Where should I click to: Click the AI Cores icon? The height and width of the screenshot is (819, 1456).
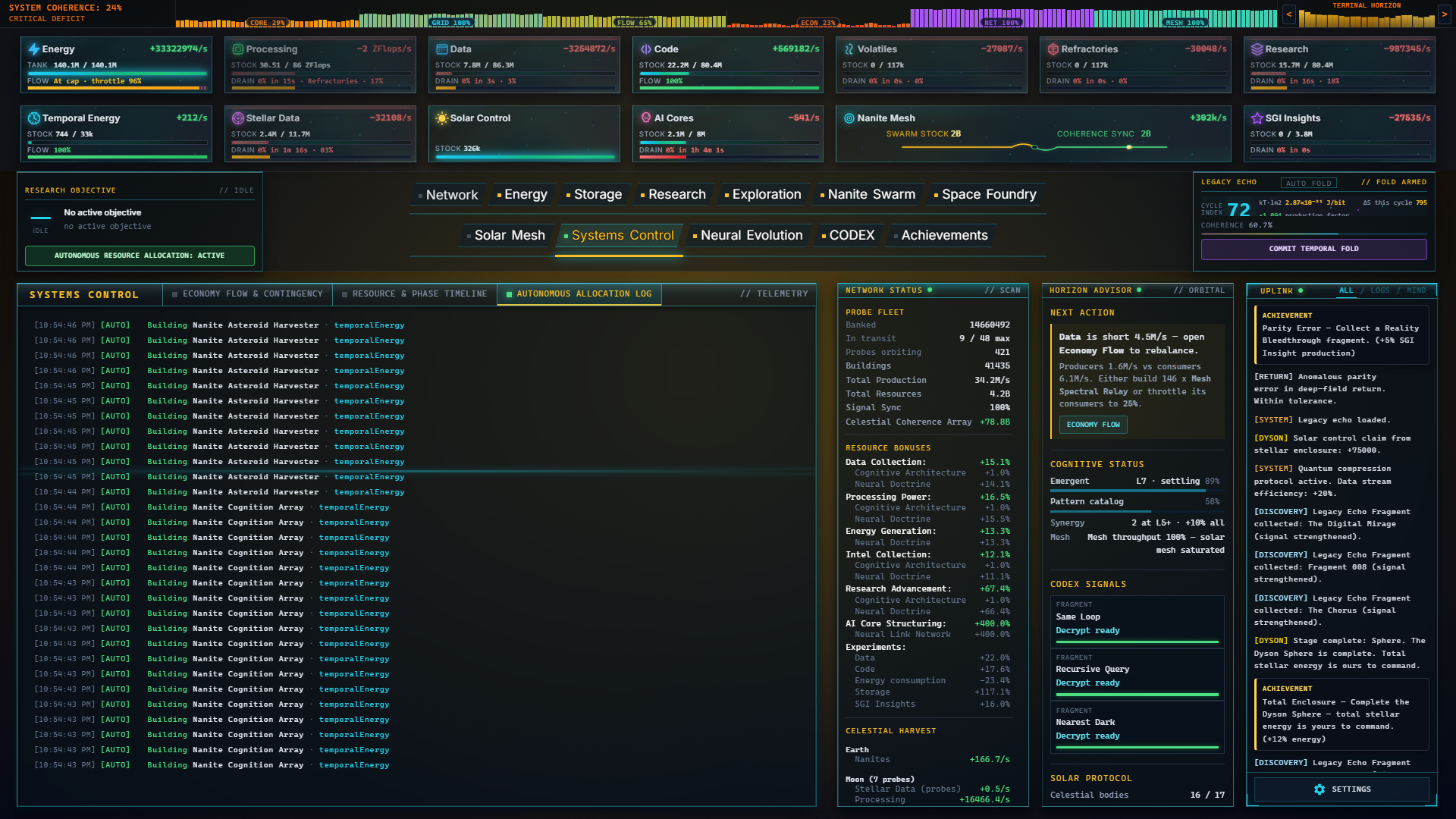pos(645,118)
